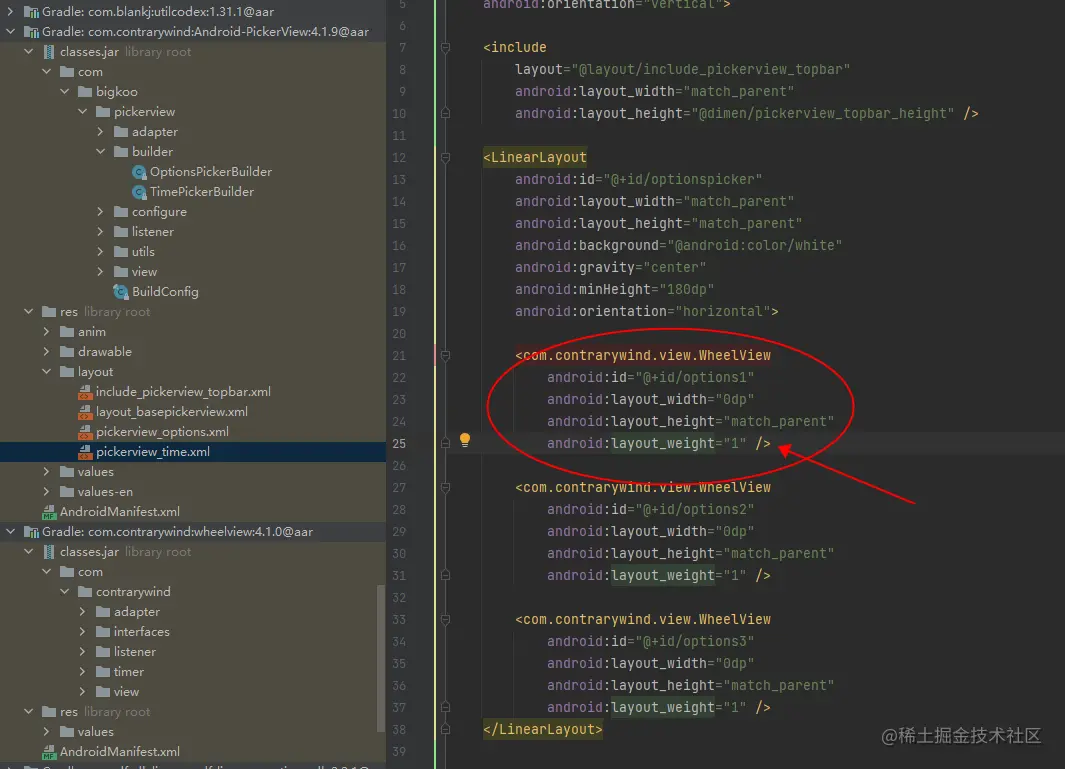The image size is (1065, 769).
Task: Click the @+id/options3 attribute value
Action: tap(694, 642)
